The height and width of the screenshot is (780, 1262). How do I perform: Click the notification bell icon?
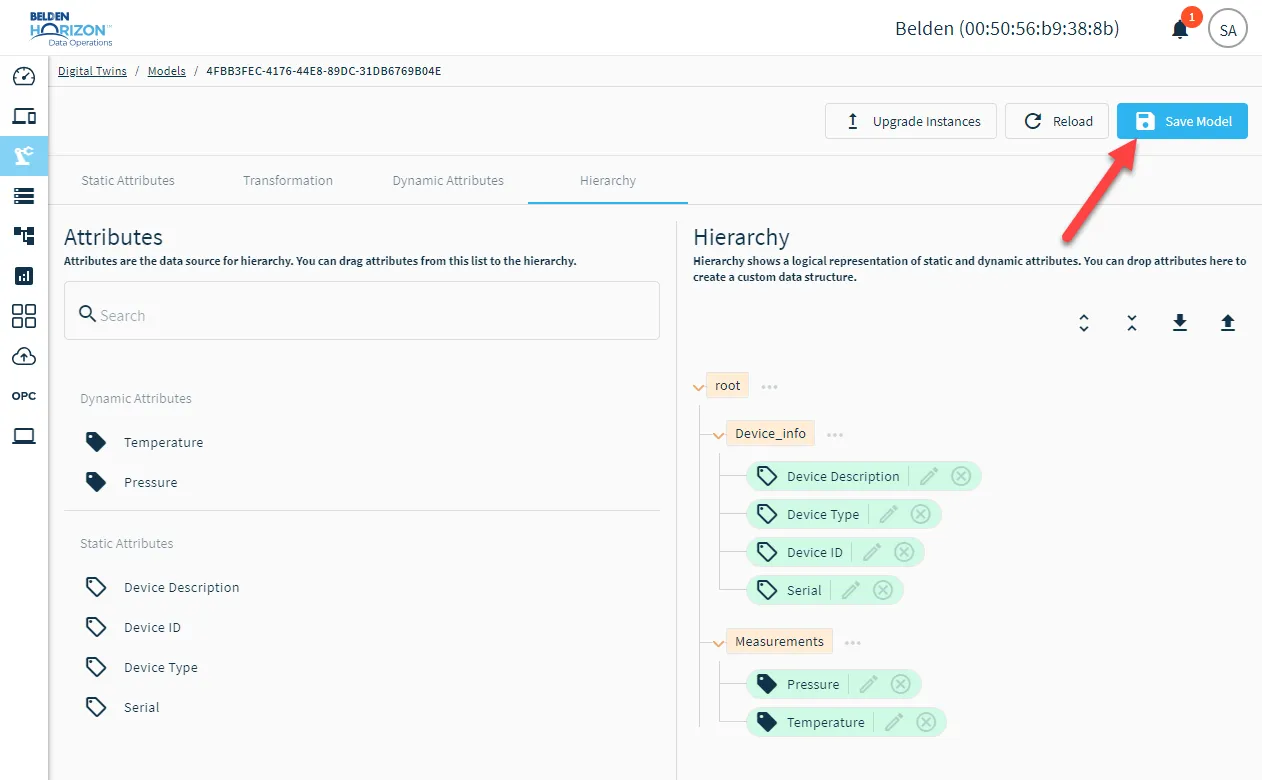point(1180,29)
